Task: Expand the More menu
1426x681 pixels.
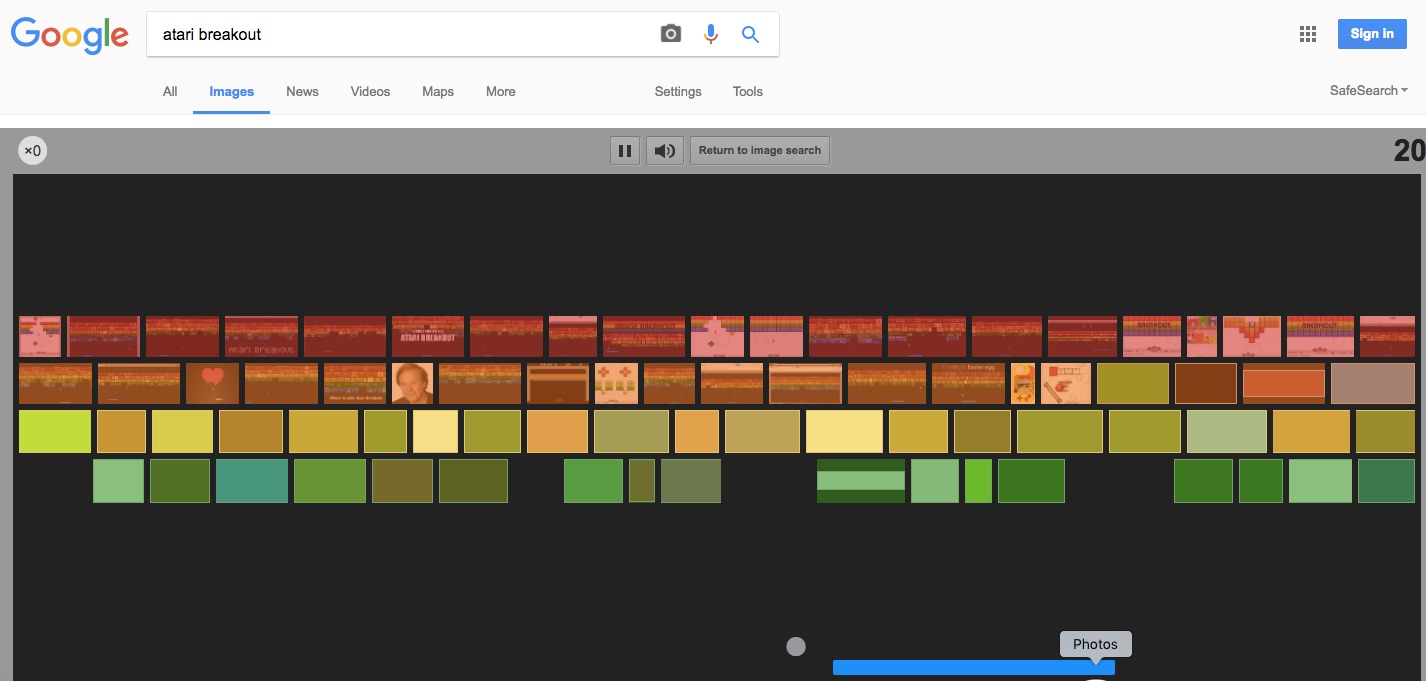Action: point(501,91)
